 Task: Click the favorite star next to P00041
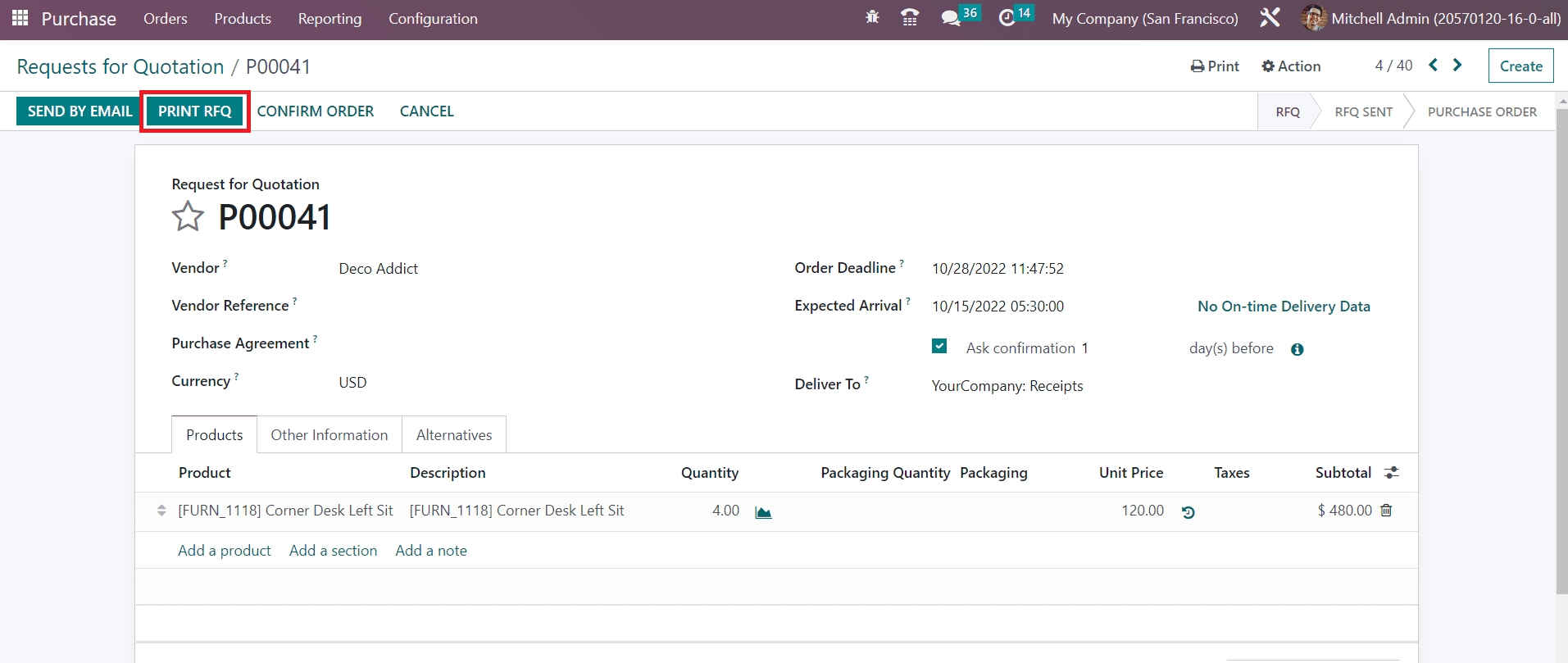point(188,217)
